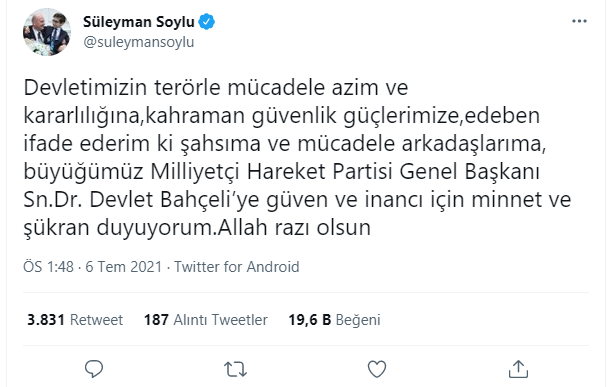Screen dimensions: 616x387
Task: Click the 187 quote tweets number
Action: [156, 320]
